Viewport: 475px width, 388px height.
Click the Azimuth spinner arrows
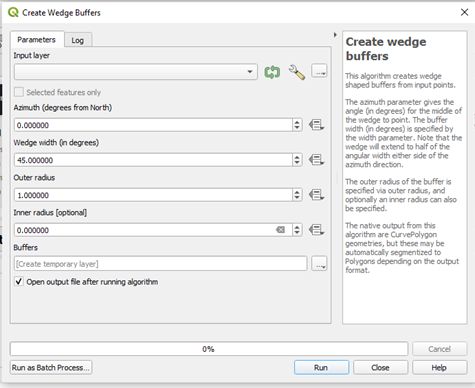coord(297,125)
